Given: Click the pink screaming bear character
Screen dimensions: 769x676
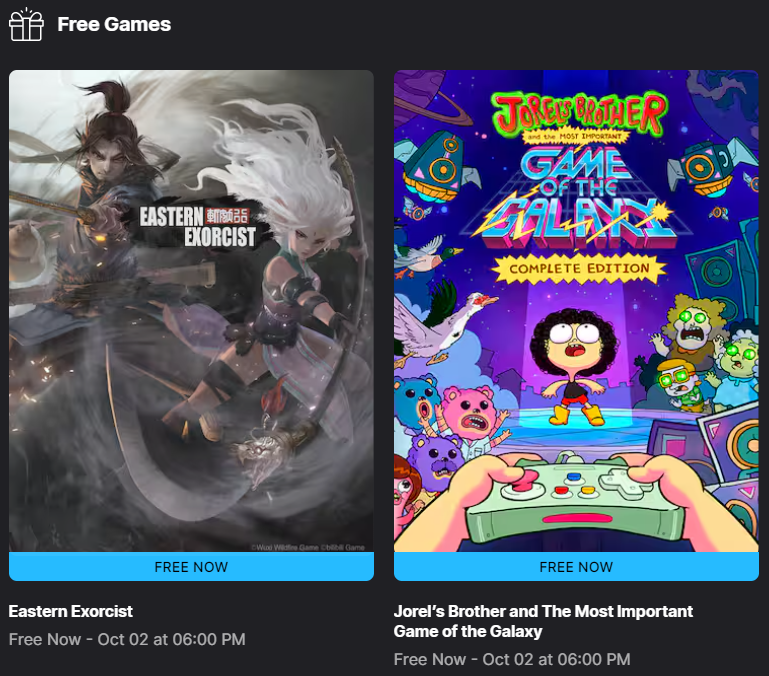Looking at the screenshot, I should click(471, 412).
